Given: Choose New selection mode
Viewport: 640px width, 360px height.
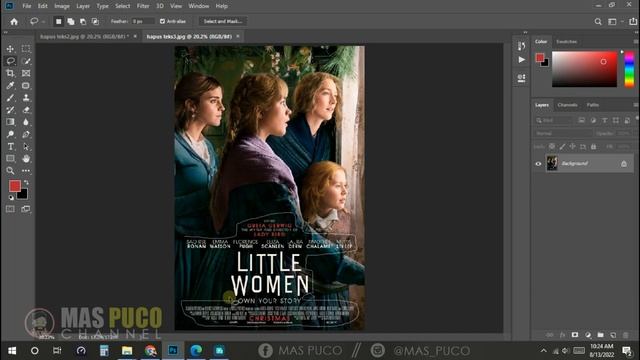Looking at the screenshot, I should [x=58, y=22].
